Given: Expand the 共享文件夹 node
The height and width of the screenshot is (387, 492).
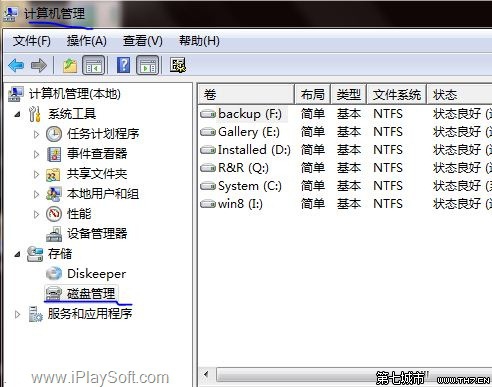Looking at the screenshot, I should click(x=36, y=174).
